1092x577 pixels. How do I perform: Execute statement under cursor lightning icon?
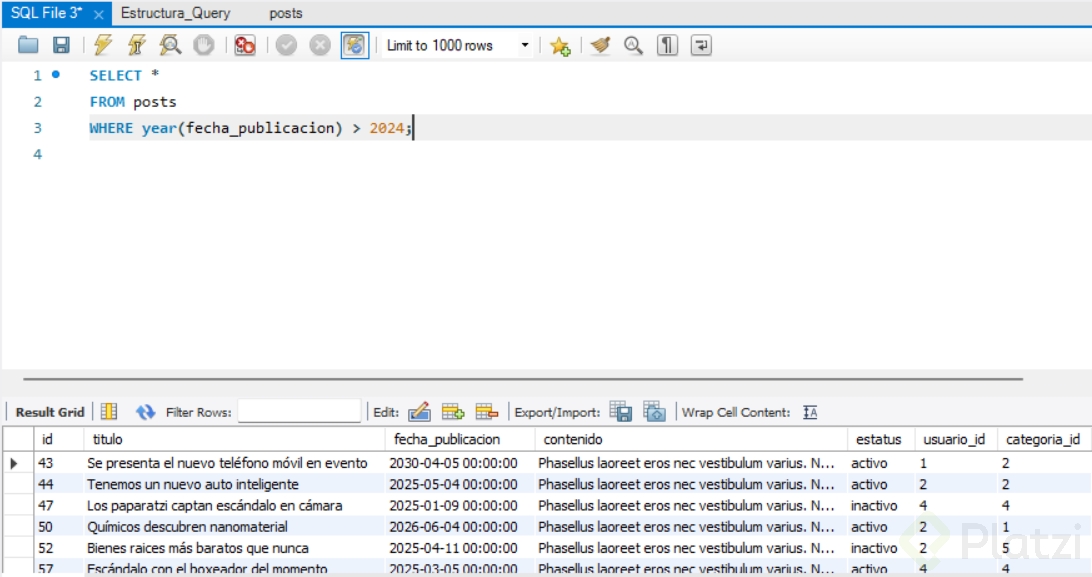(x=136, y=45)
